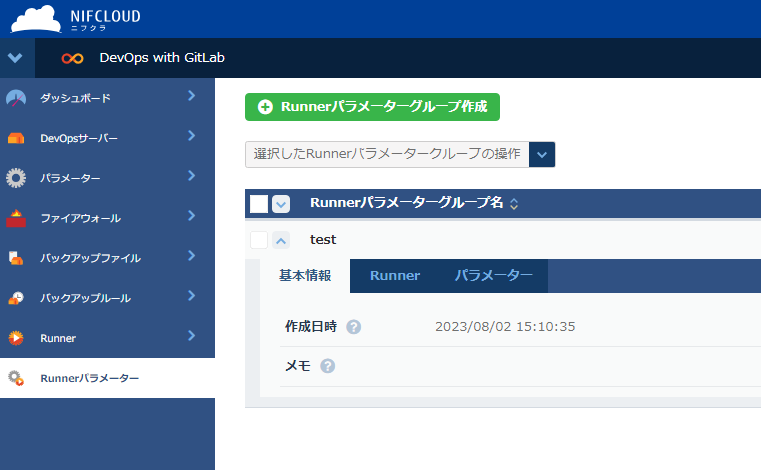Click the help icon next to メモ
761x470 pixels.
tap(328, 366)
